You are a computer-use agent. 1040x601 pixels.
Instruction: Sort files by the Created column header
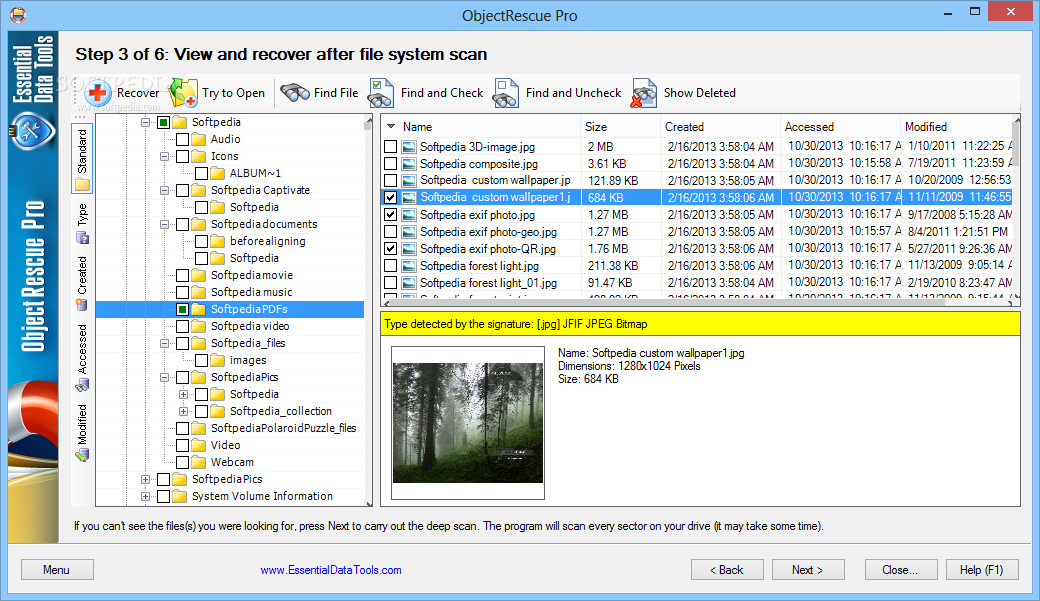pyautogui.click(x=720, y=127)
